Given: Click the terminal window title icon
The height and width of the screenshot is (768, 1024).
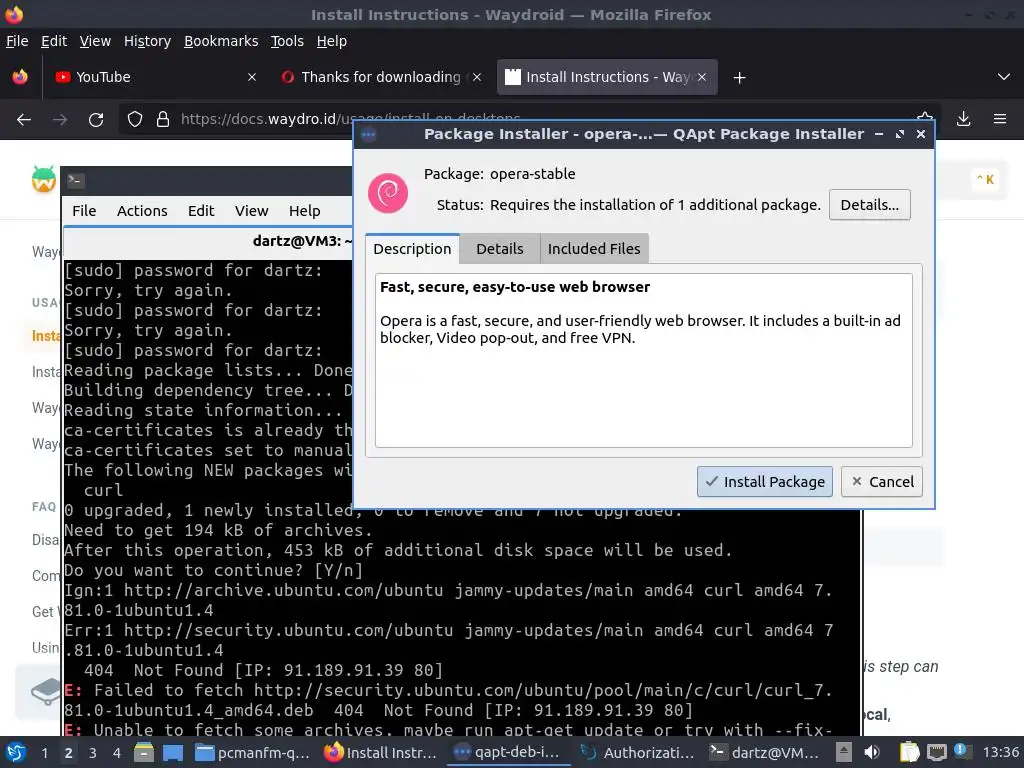Looking at the screenshot, I should [75, 181].
